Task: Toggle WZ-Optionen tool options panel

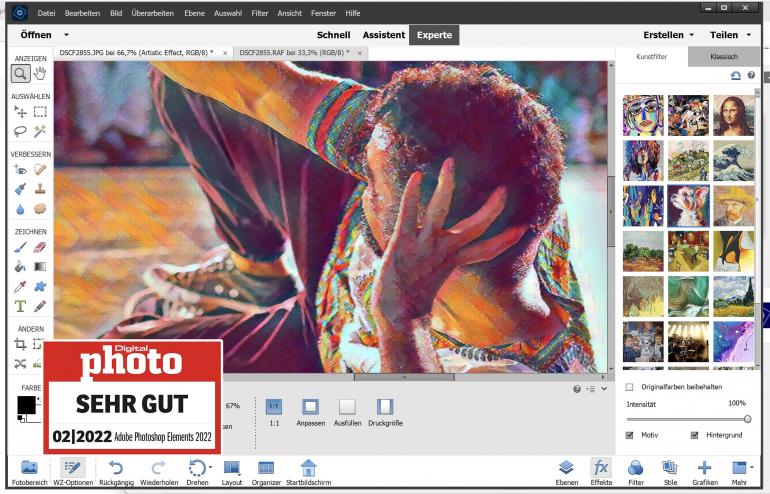Action: 73,472
